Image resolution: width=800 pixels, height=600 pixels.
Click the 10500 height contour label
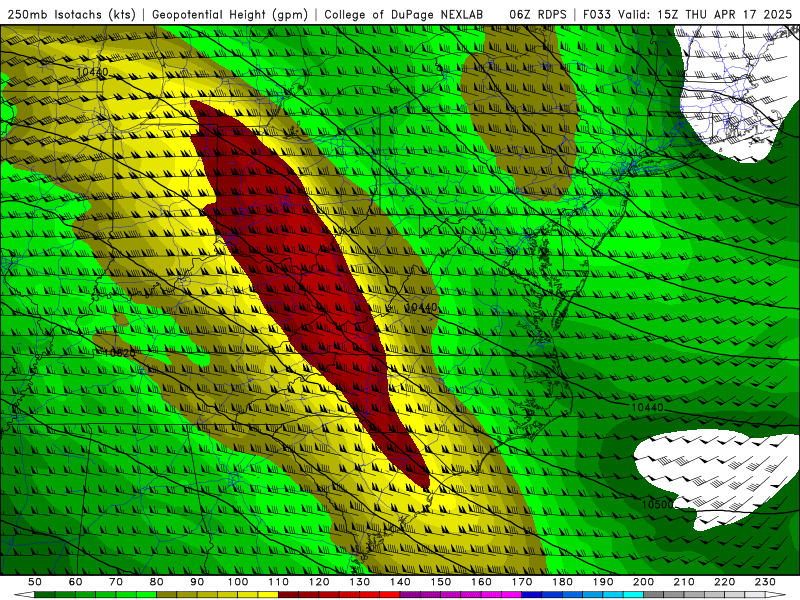(x=657, y=505)
